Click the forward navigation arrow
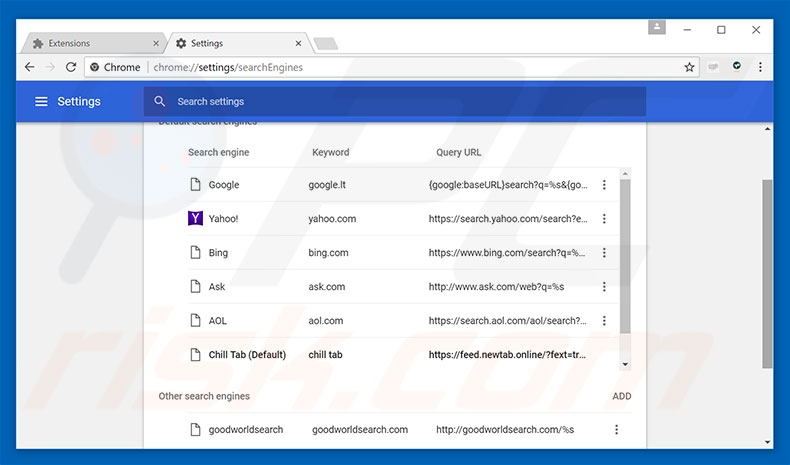790x465 pixels. (50, 67)
